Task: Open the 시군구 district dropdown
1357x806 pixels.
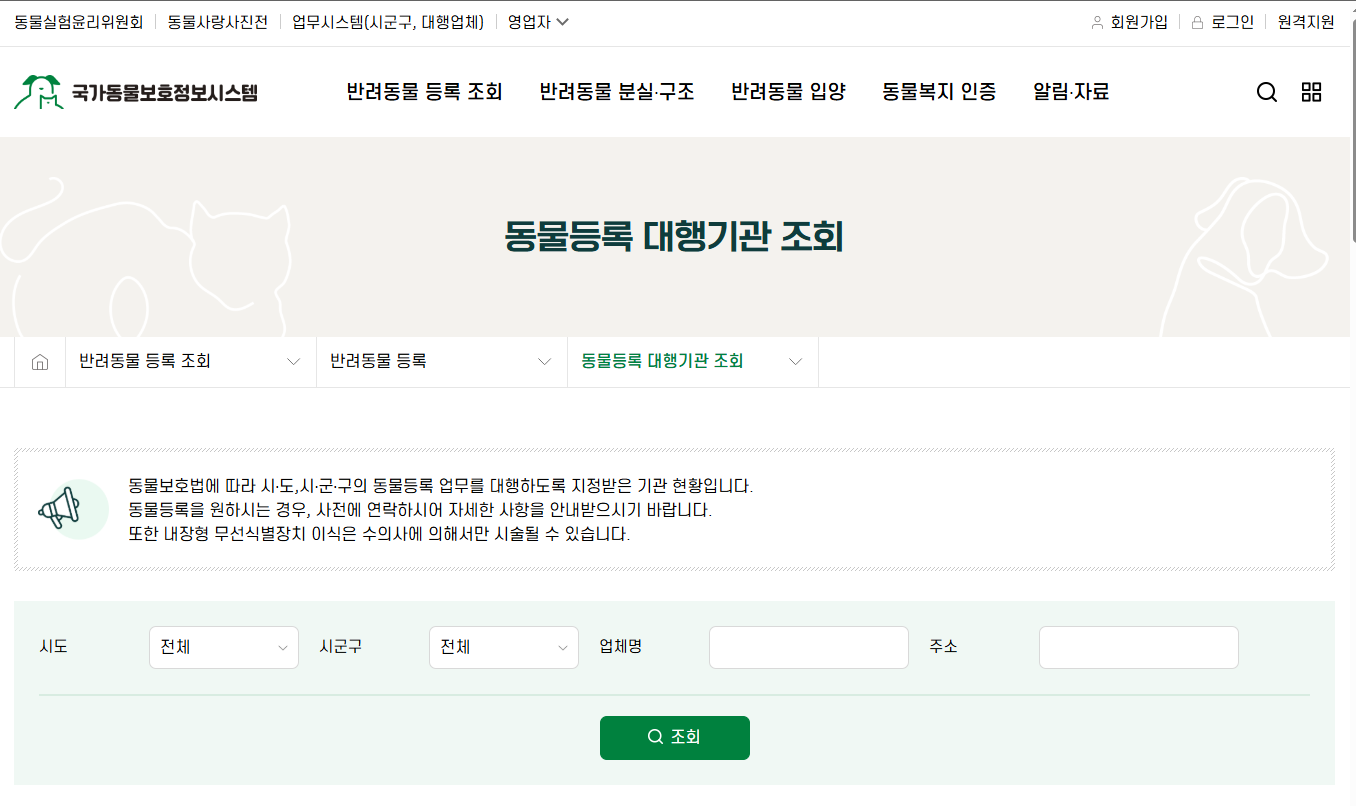Action: (503, 647)
